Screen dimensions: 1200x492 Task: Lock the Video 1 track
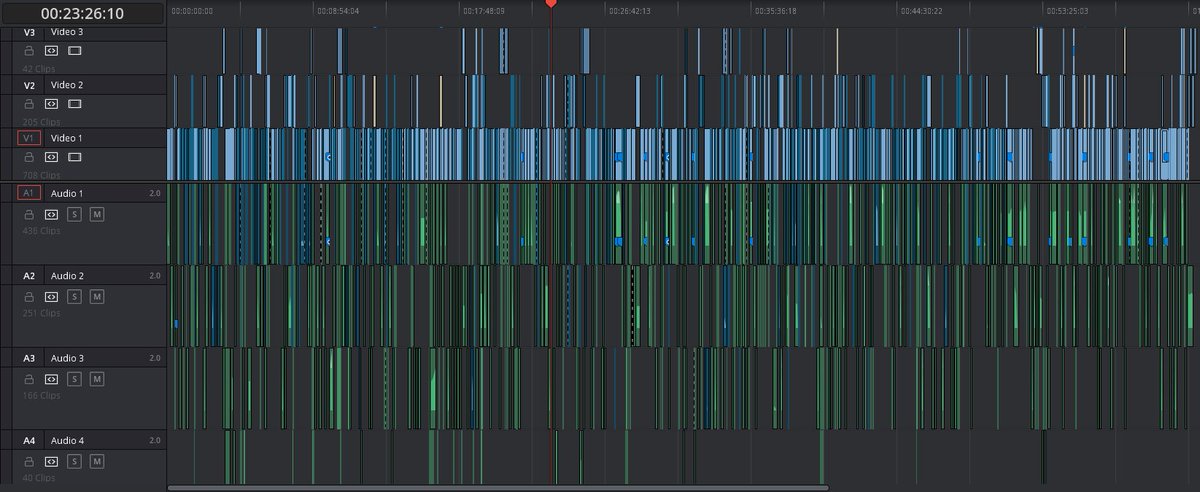[x=29, y=157]
